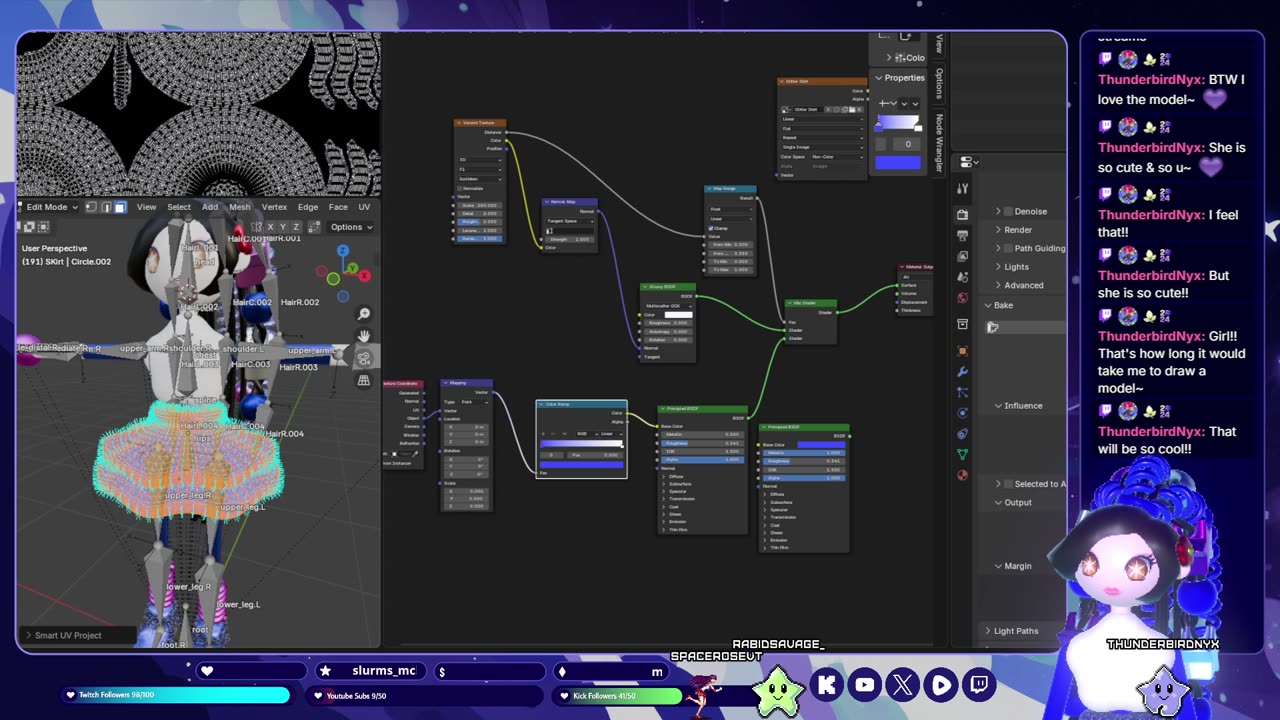Viewport: 1280px width, 720px height.
Task: Open Render properties tab icon
Action: [962, 214]
